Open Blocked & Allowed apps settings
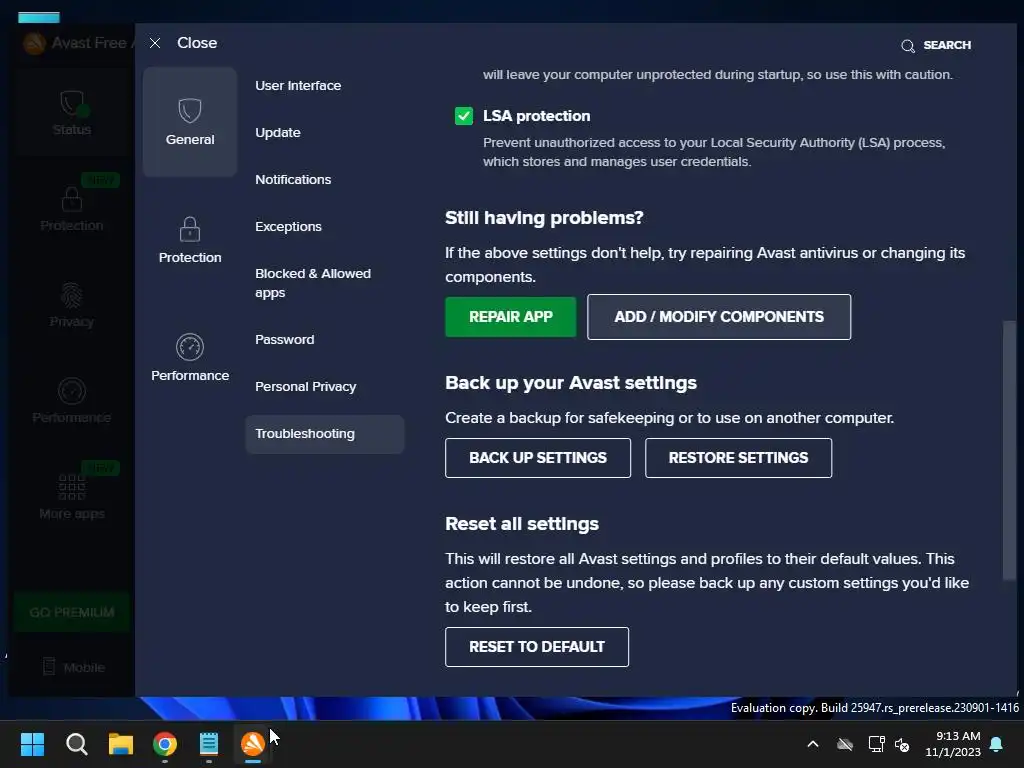 pyautogui.click(x=313, y=283)
